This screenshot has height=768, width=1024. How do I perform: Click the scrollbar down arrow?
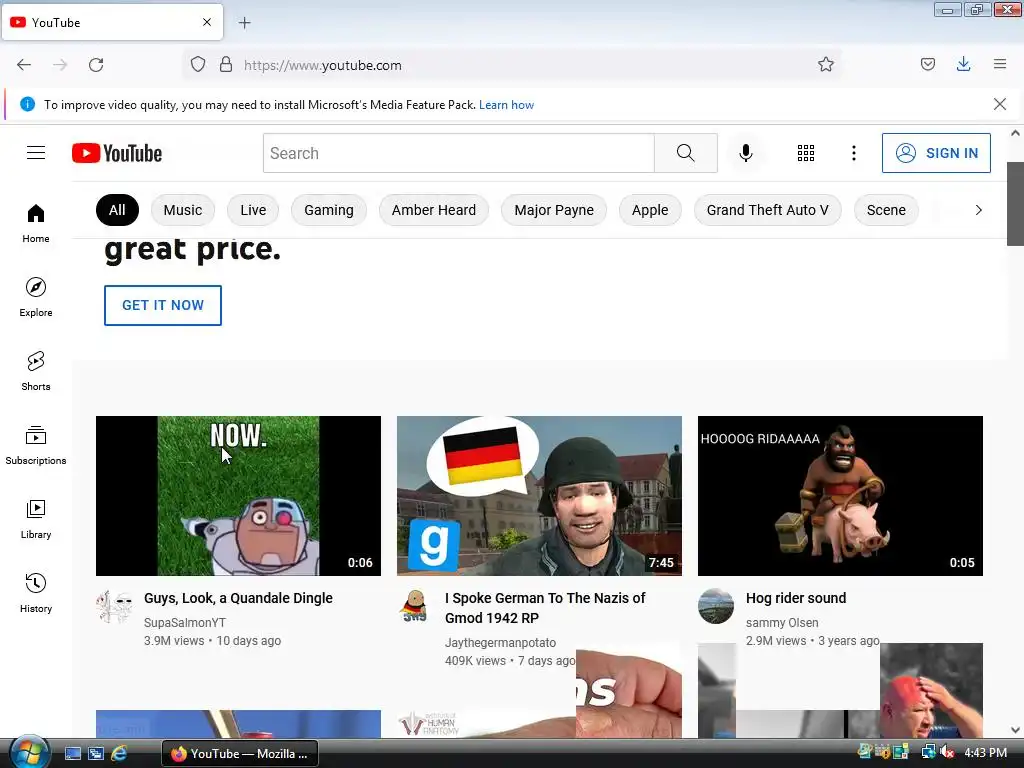[x=1015, y=730]
